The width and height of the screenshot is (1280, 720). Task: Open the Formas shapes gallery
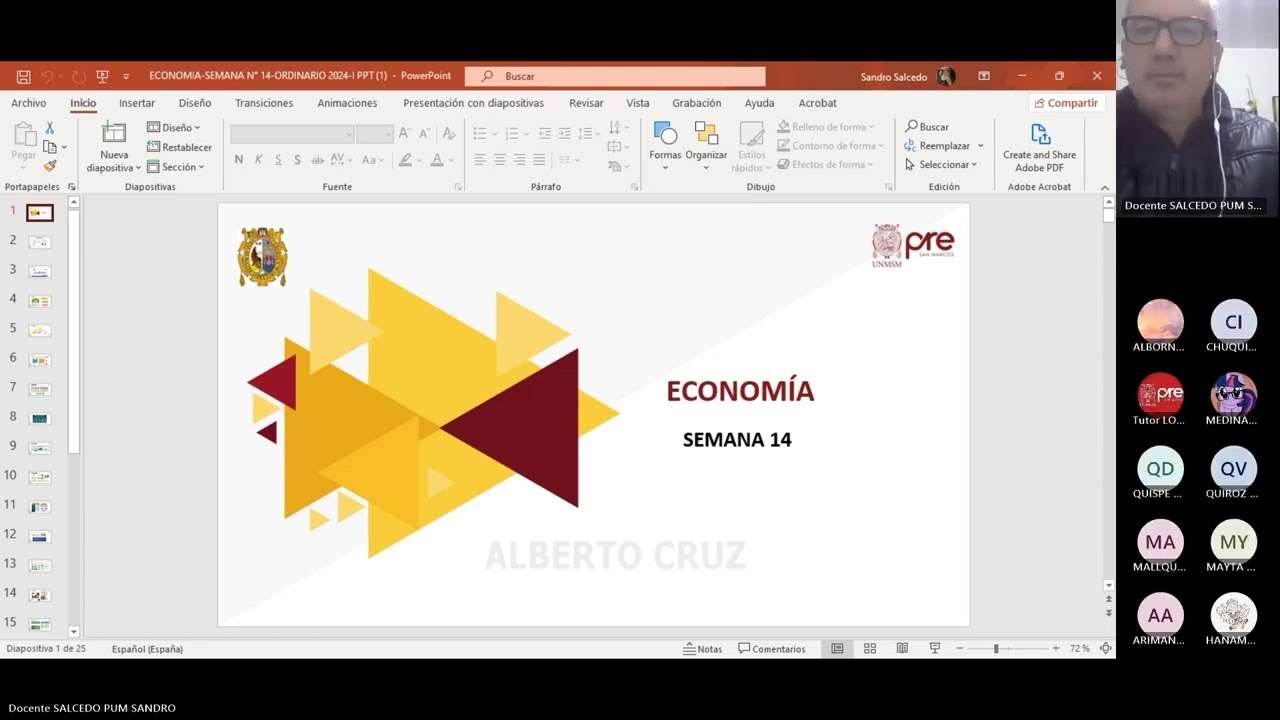pyautogui.click(x=665, y=146)
